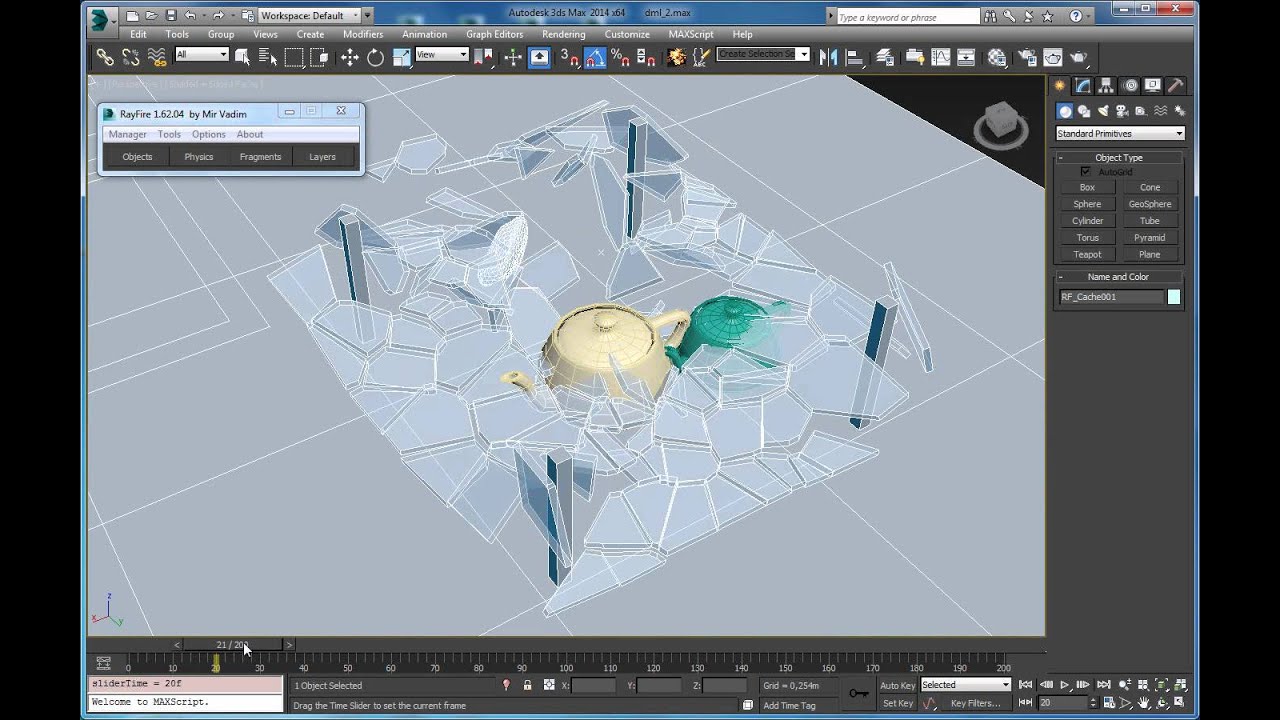Viewport: 1280px width, 720px height.
Task: Open MAXScript menu
Action: [691, 34]
